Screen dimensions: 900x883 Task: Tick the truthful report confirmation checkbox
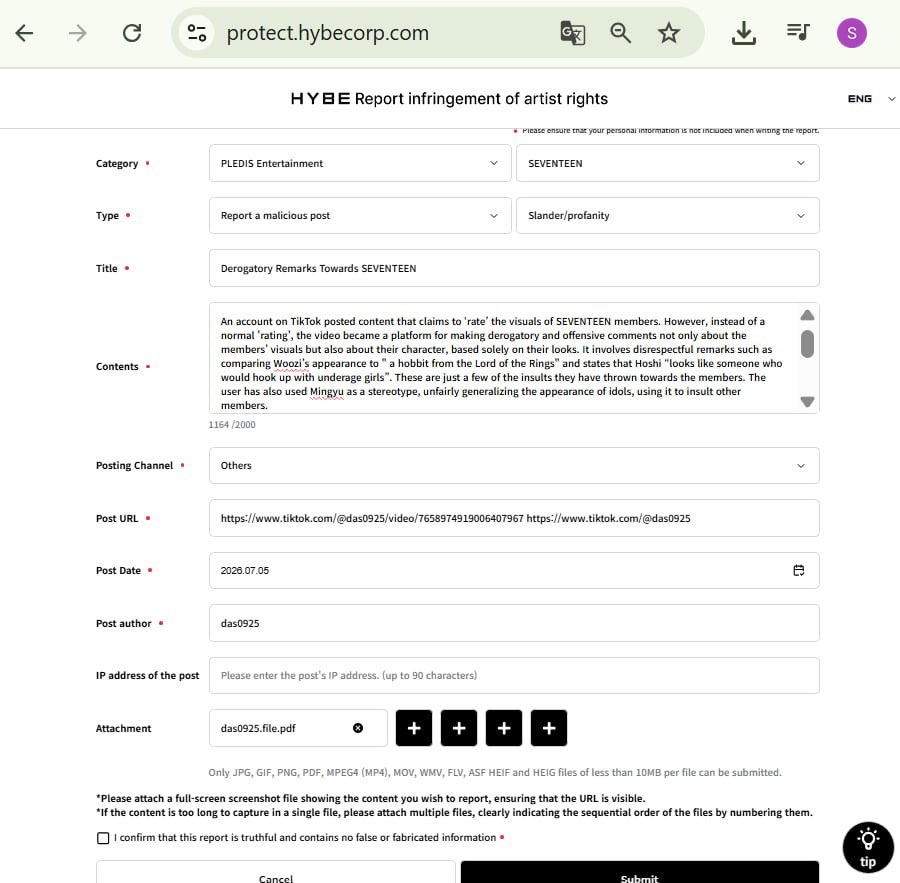pyautogui.click(x=103, y=838)
